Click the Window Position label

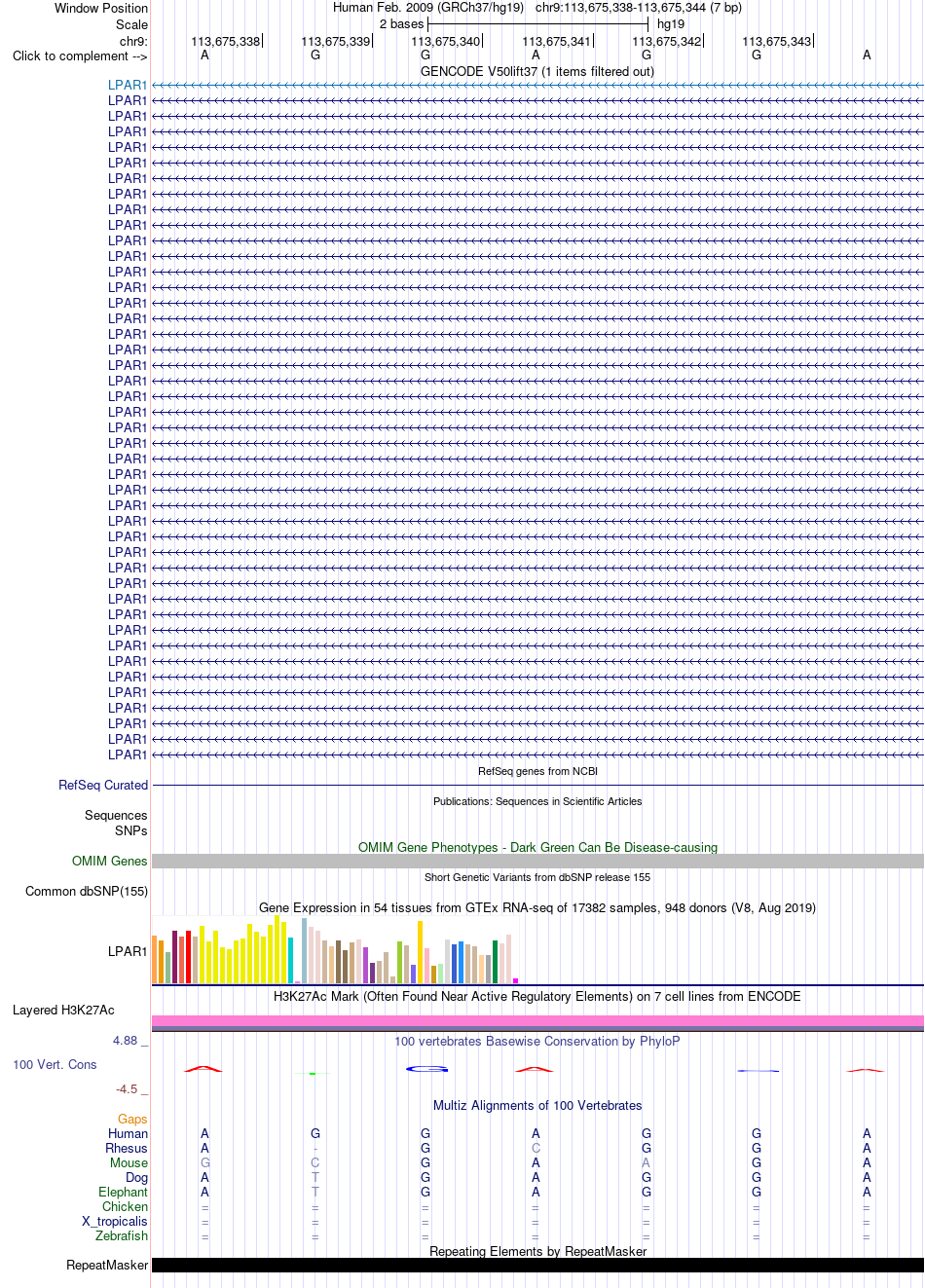point(101,8)
